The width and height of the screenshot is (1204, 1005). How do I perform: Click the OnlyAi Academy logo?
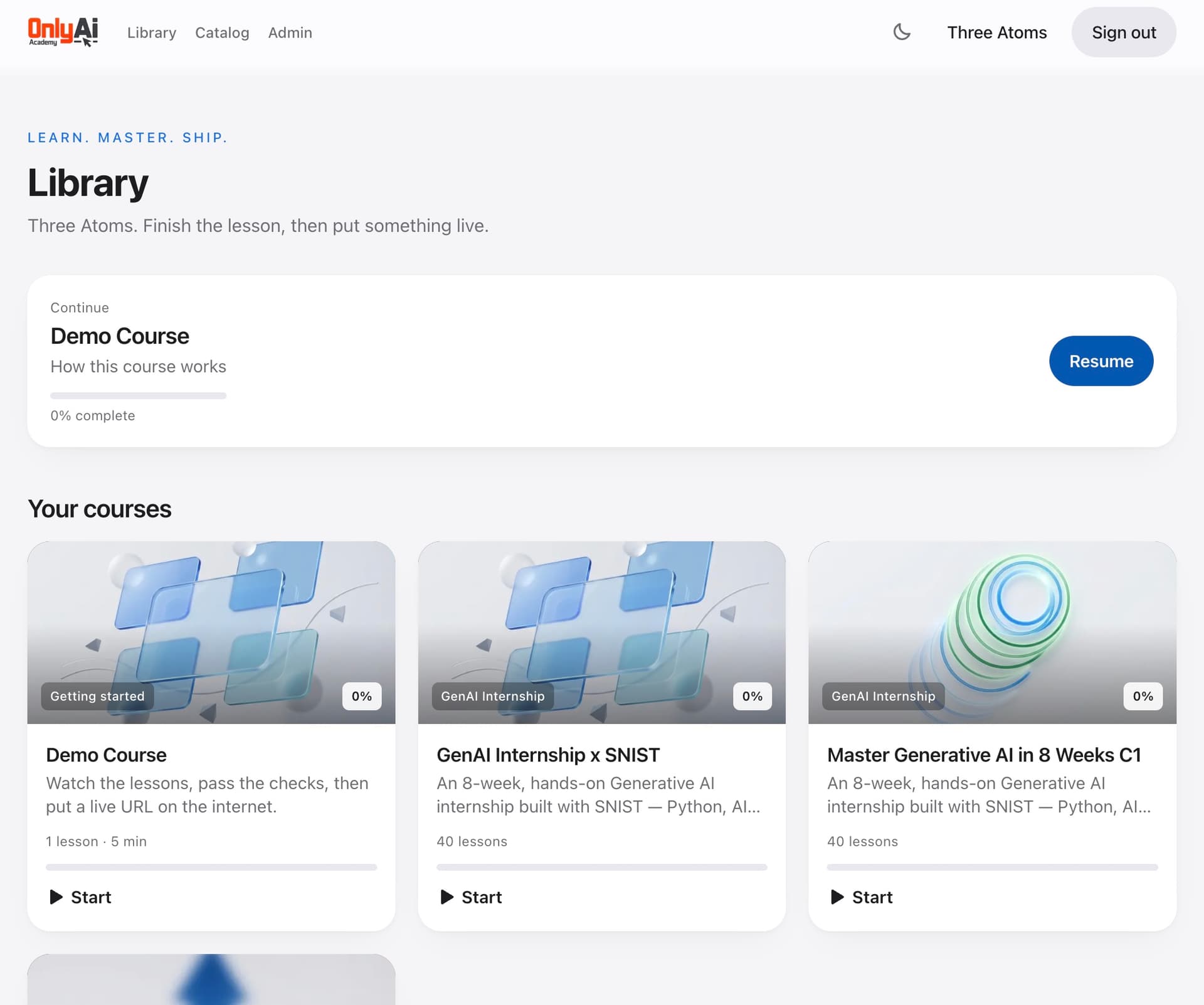(63, 32)
